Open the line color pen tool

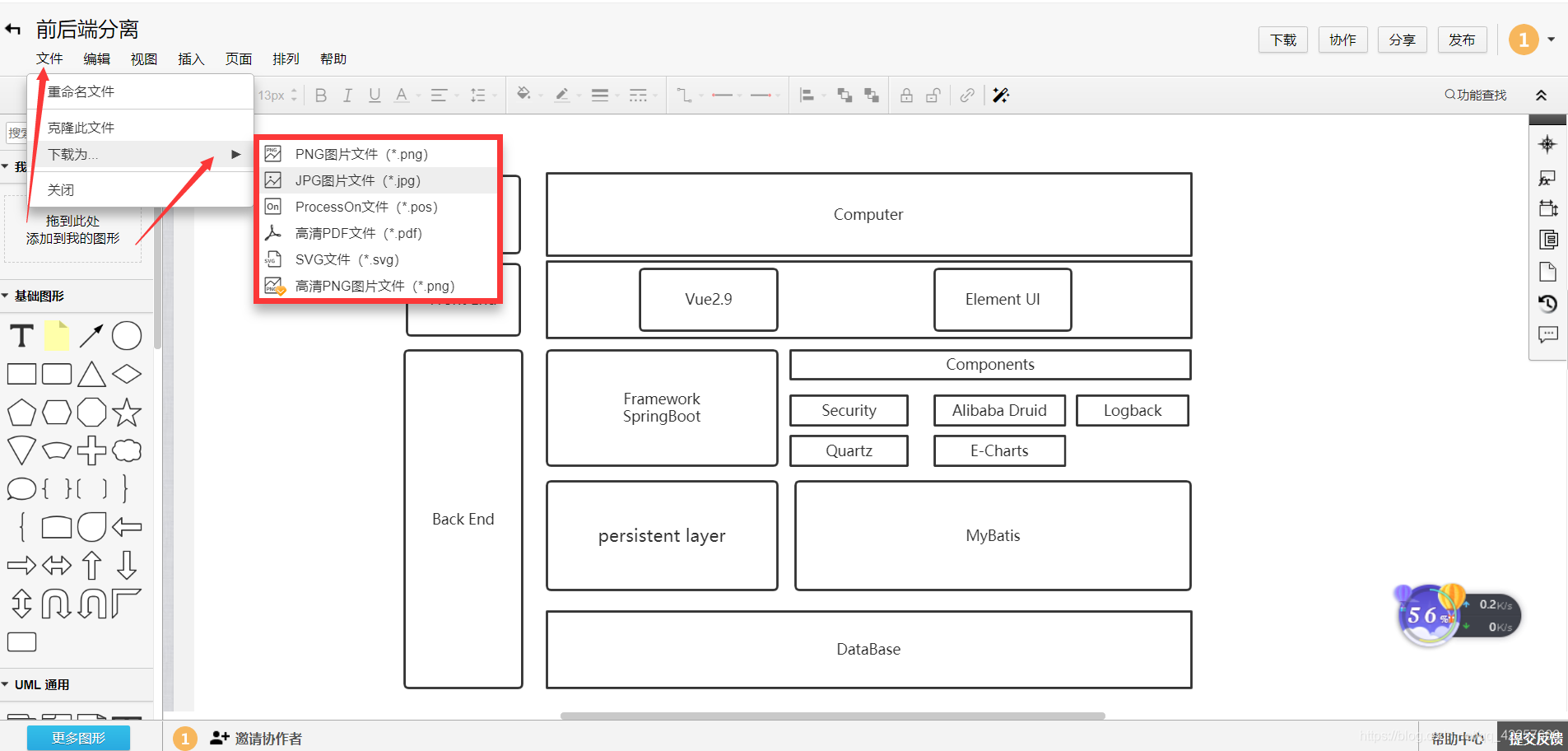click(x=562, y=96)
